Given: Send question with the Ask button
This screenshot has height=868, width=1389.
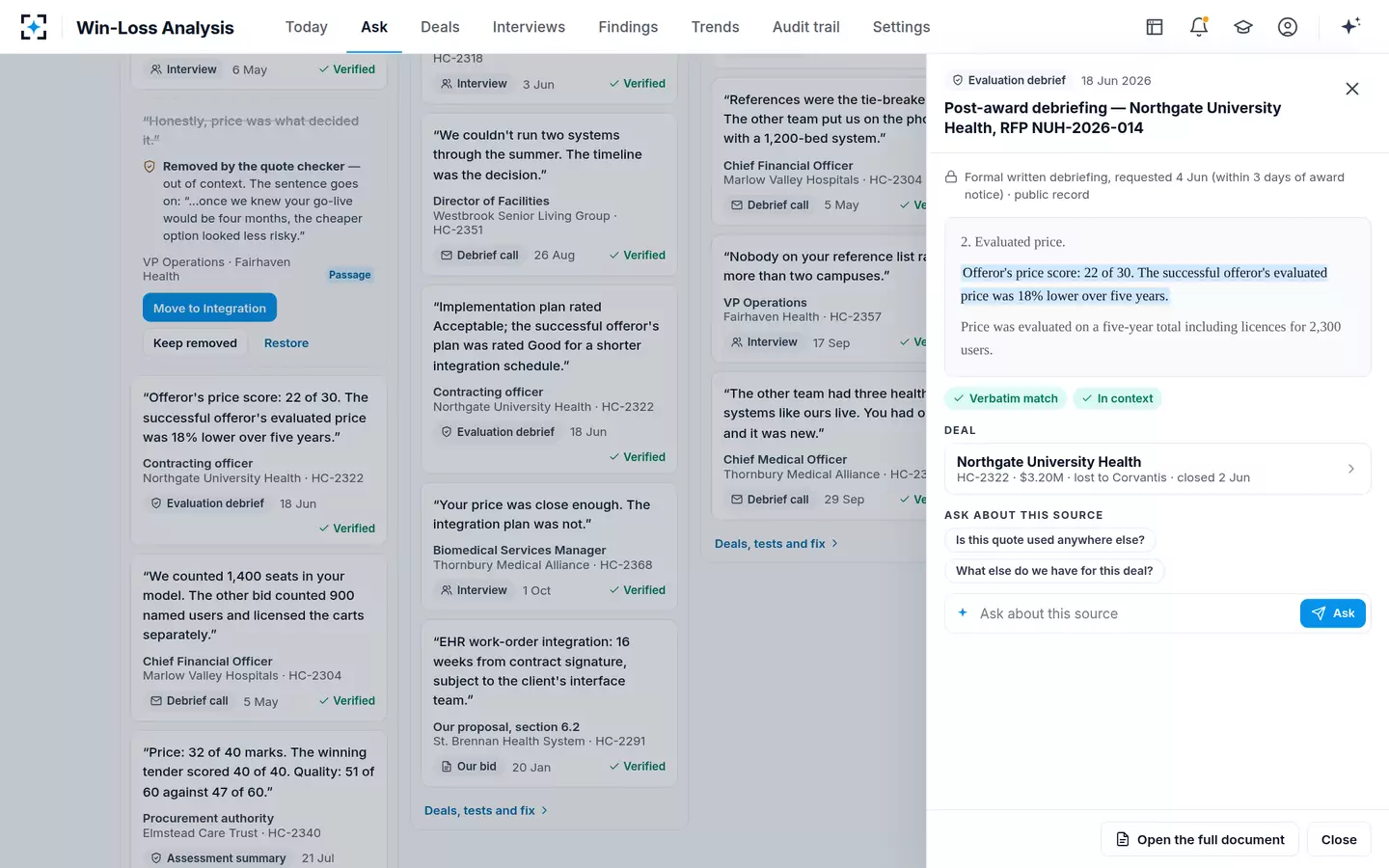Looking at the screenshot, I should pyautogui.click(x=1333, y=613).
